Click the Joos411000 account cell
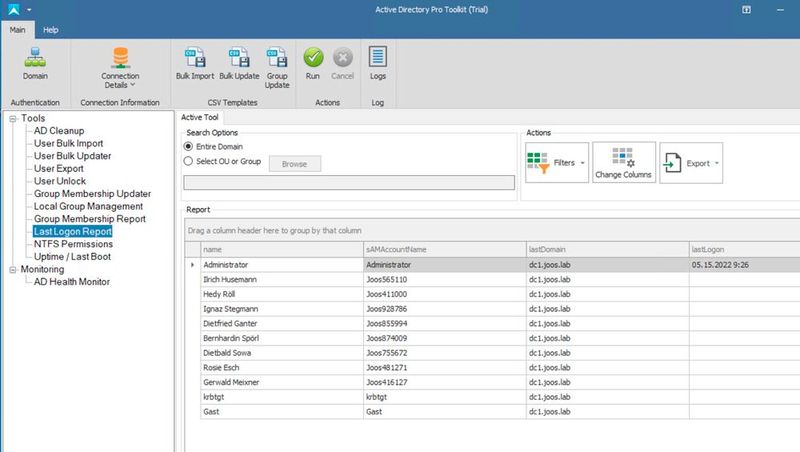The width and height of the screenshot is (800, 452). pyautogui.click(x=445, y=294)
